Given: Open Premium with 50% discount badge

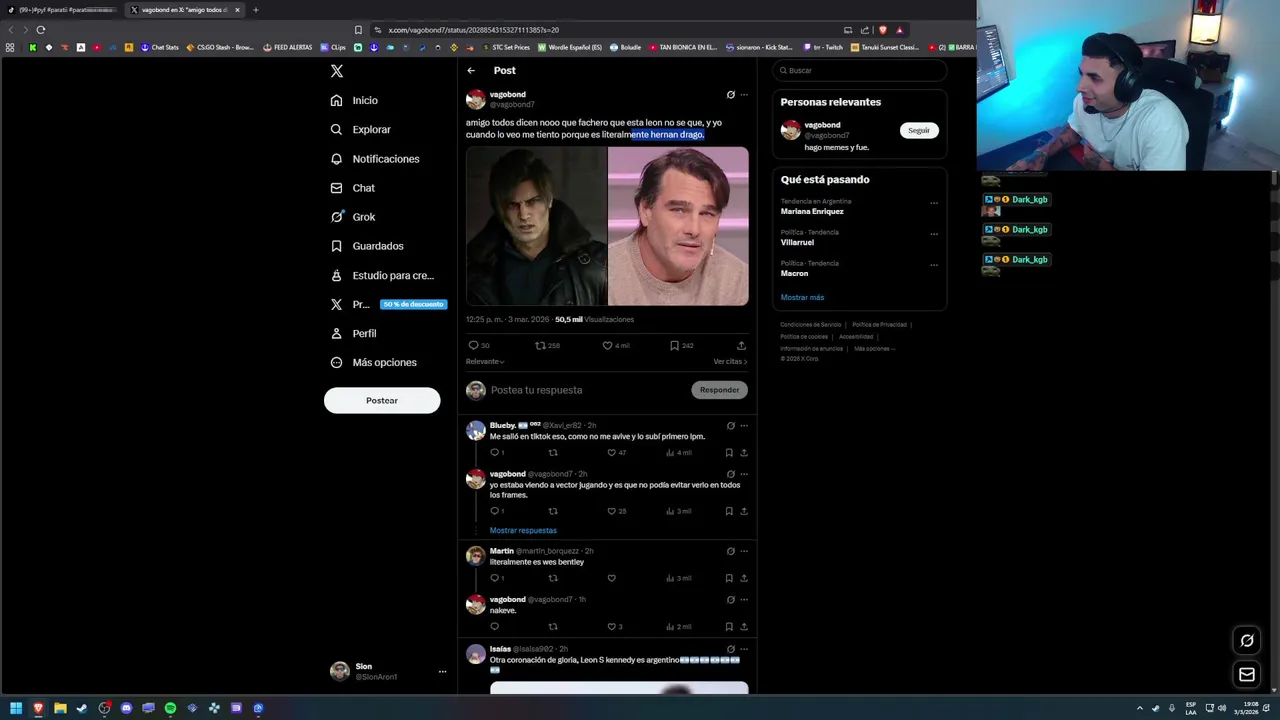Looking at the screenshot, I should [388, 304].
